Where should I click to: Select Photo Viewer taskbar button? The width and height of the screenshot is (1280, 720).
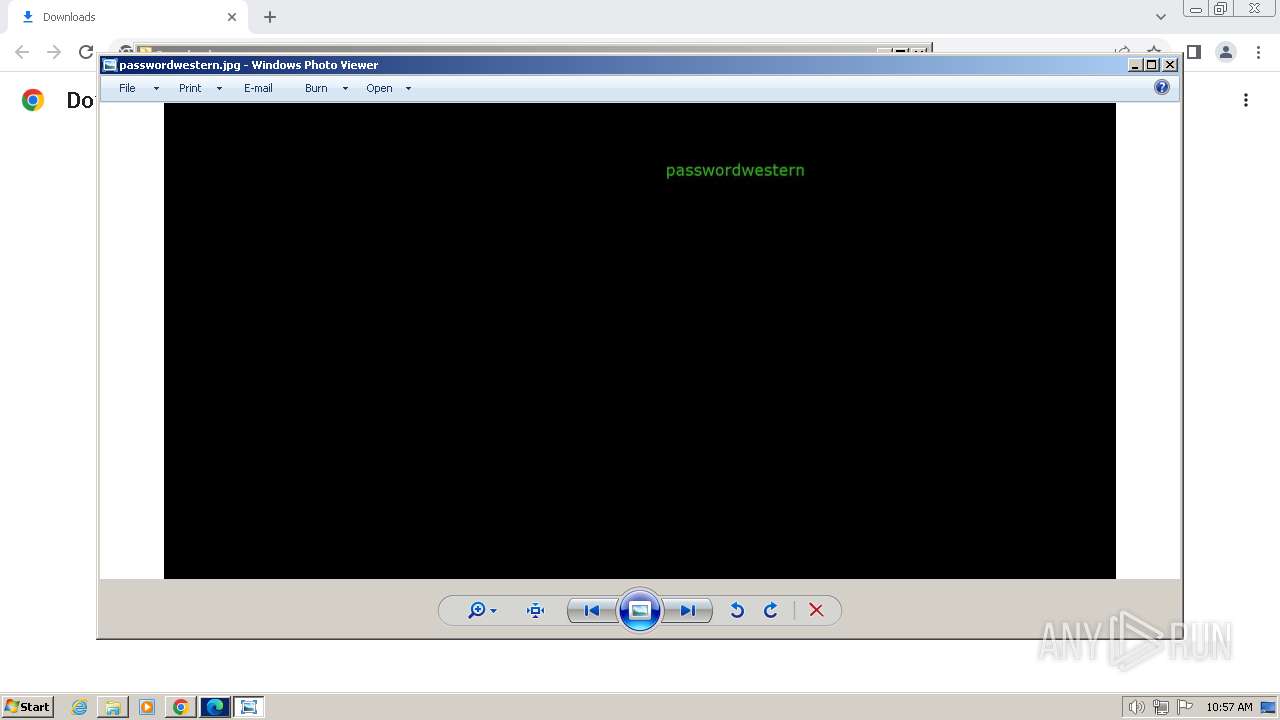249,707
